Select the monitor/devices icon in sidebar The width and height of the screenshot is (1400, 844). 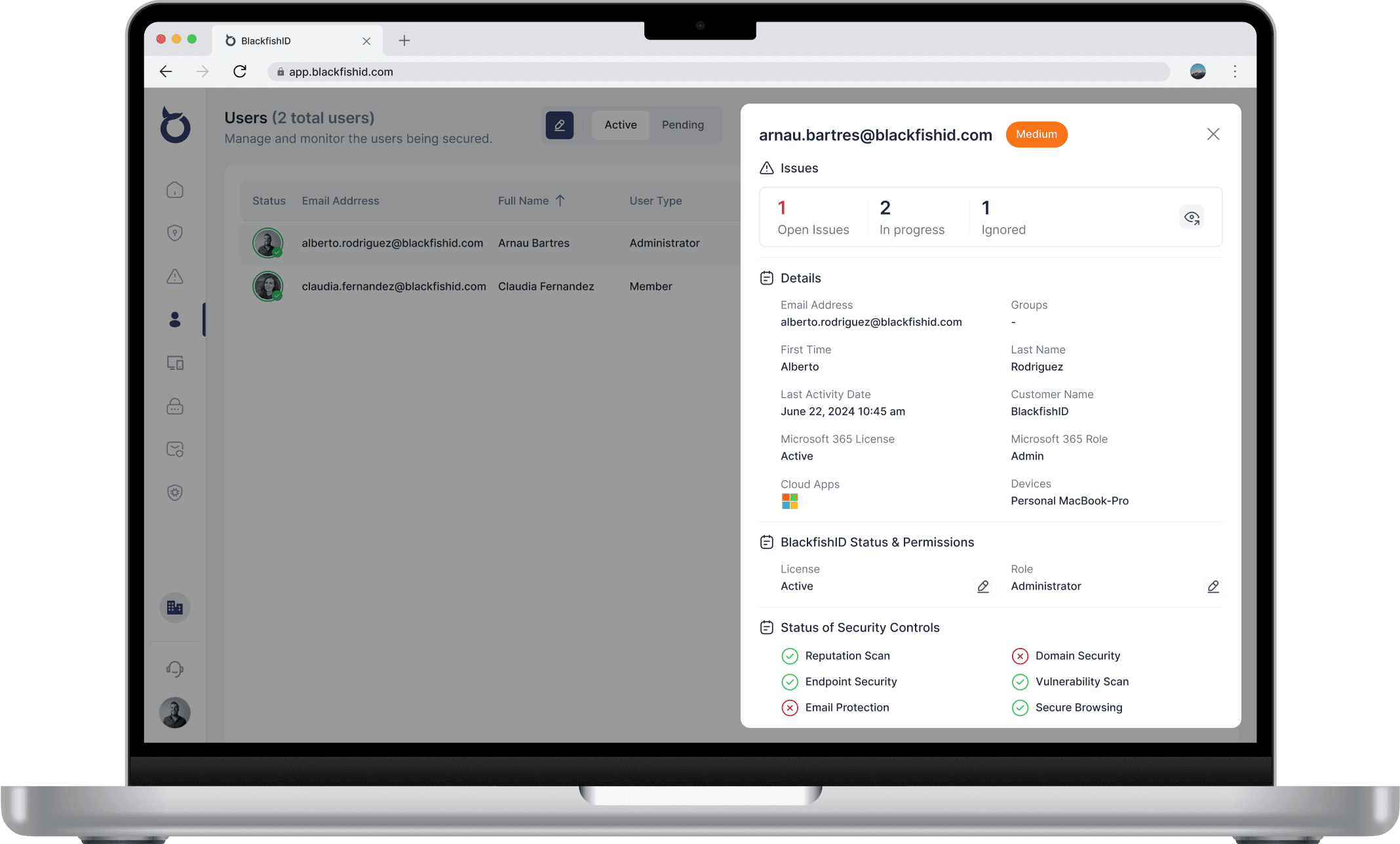(176, 363)
